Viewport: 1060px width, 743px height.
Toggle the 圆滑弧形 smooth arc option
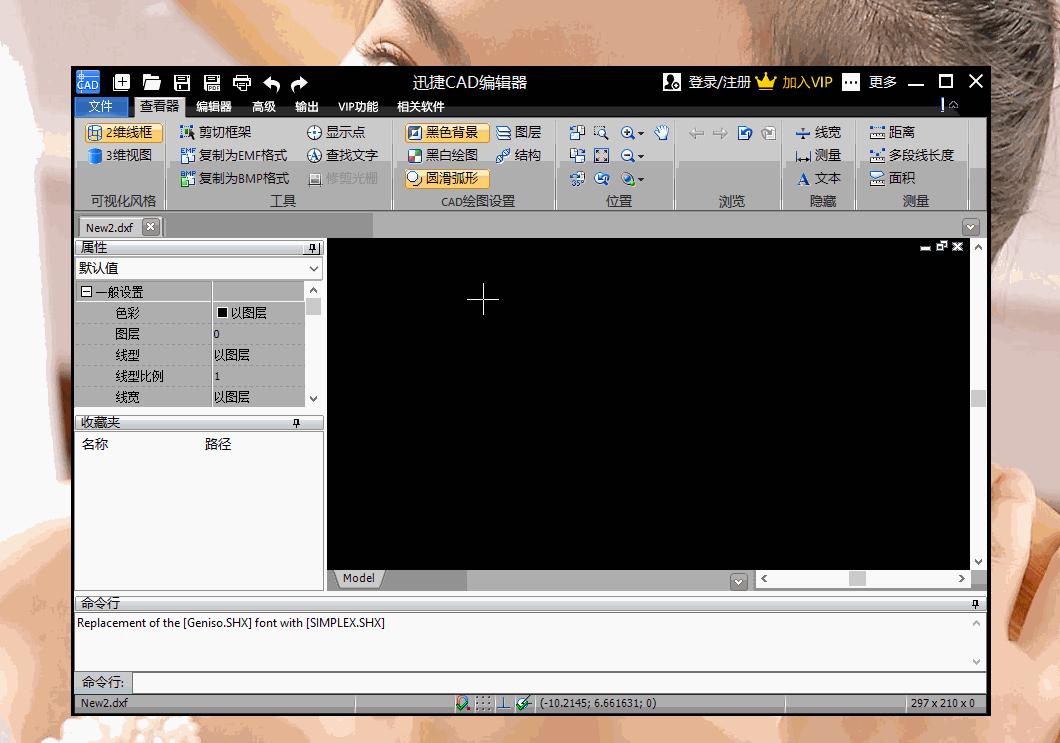tap(447, 179)
